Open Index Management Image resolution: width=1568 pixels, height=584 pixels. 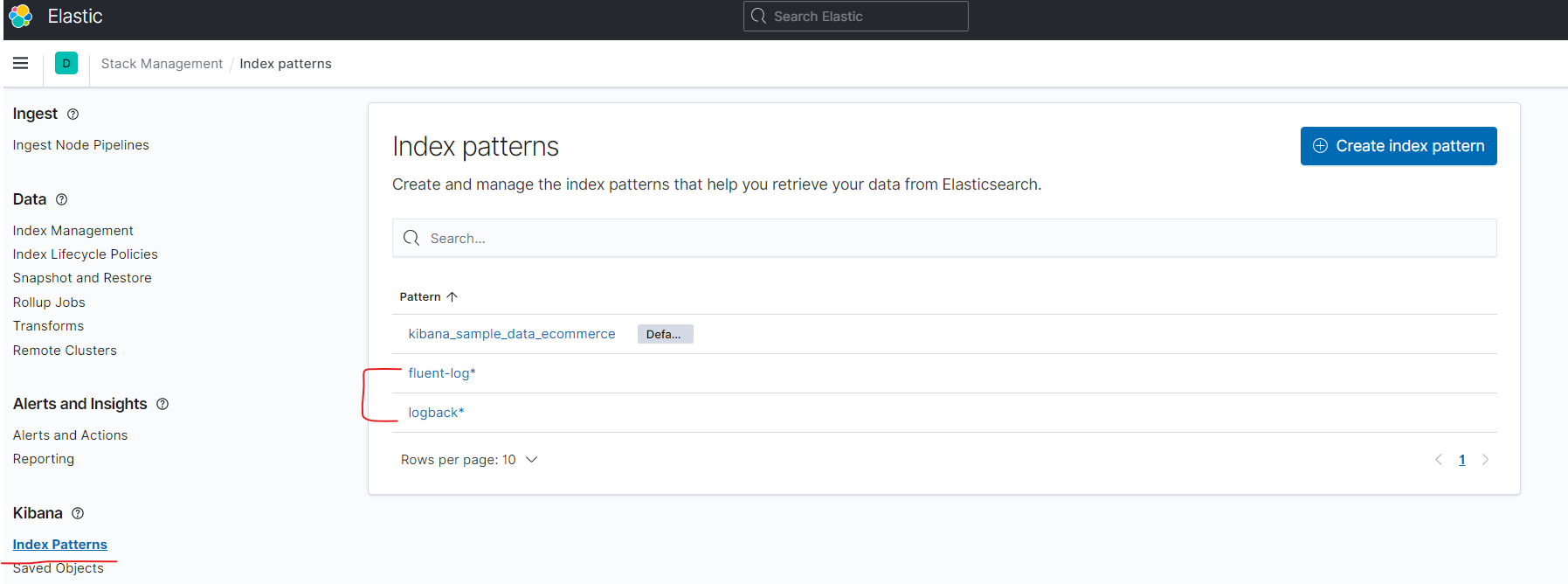click(x=73, y=231)
